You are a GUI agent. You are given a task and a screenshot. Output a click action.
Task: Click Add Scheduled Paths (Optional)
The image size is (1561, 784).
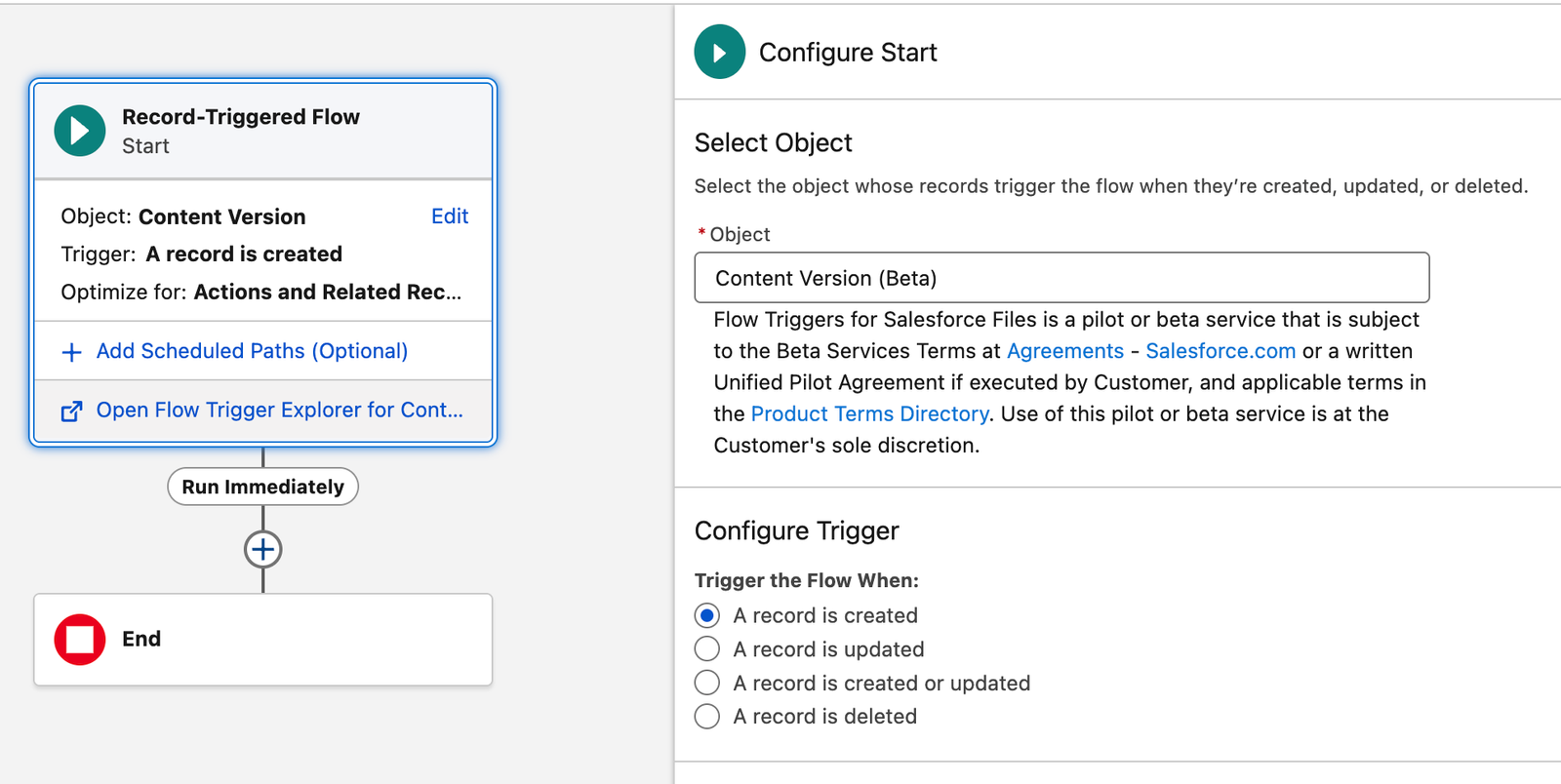click(x=252, y=351)
